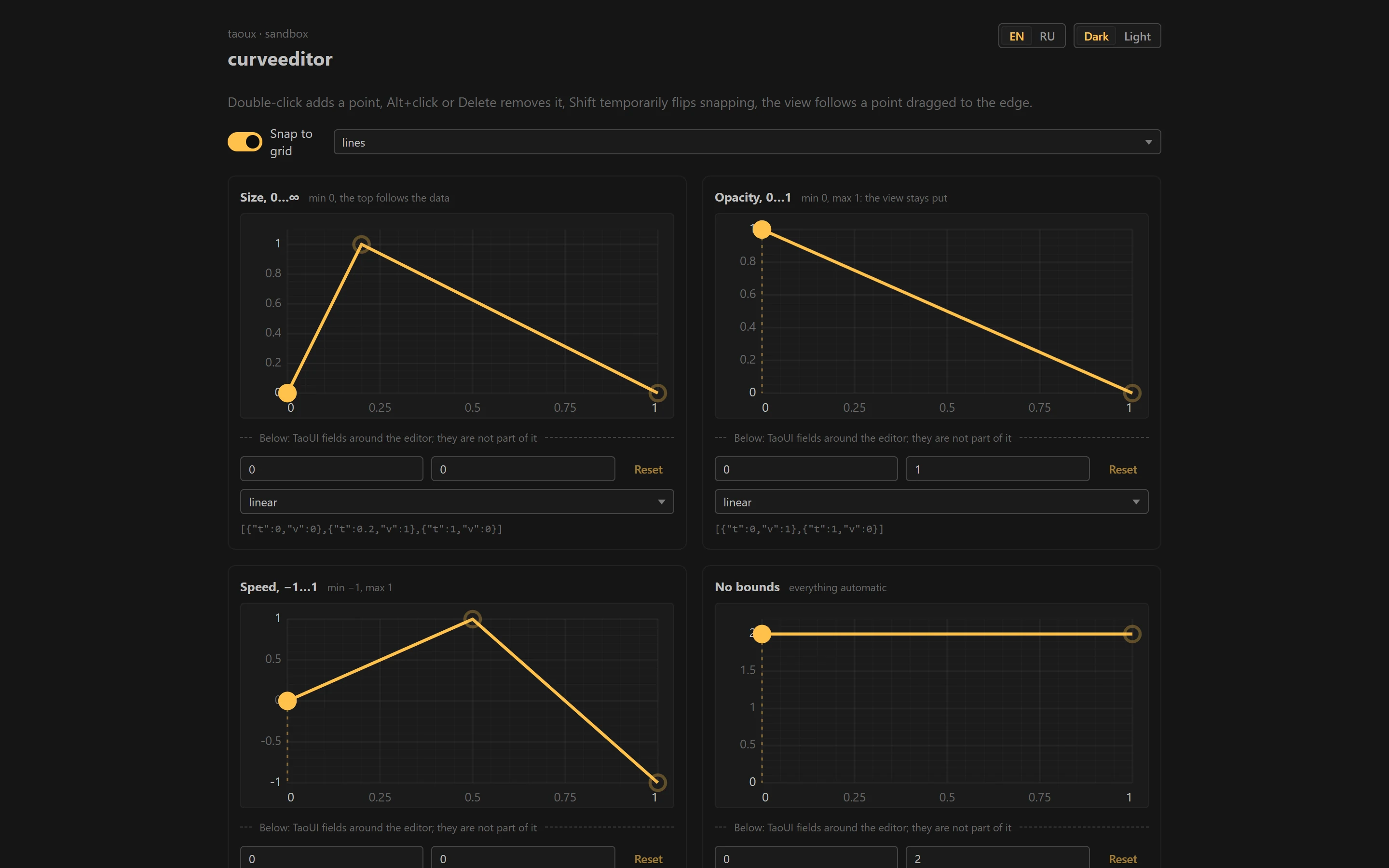This screenshot has height=868, width=1389.
Task: Focus the second input field in Speed panel
Action: (x=523, y=858)
